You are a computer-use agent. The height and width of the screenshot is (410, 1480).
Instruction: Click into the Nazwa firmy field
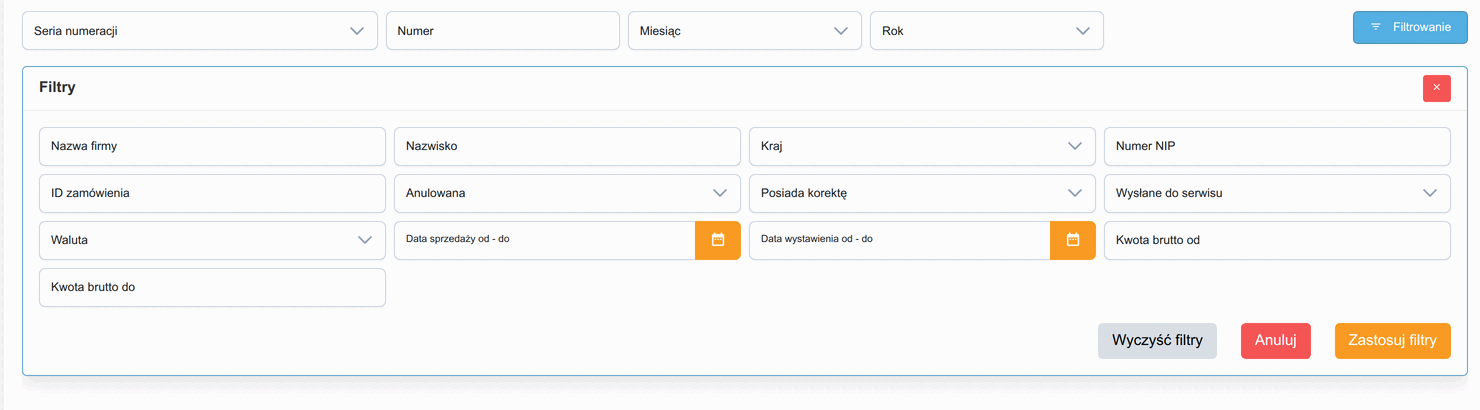pos(212,146)
